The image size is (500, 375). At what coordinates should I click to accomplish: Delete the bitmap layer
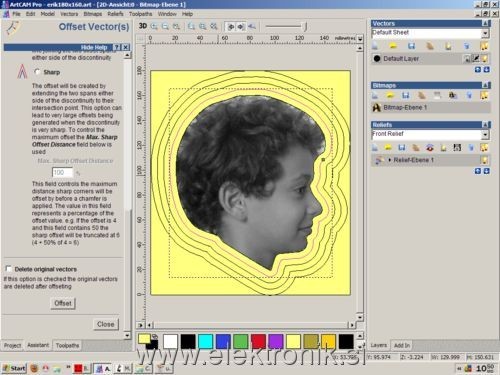[469, 95]
